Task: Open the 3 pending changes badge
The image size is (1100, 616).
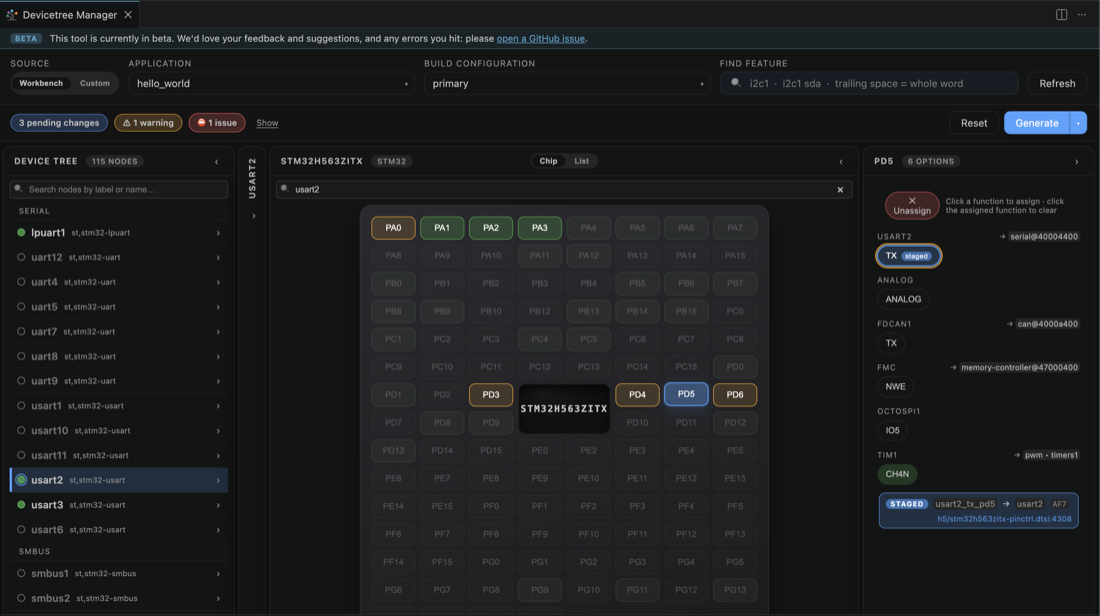Action: tap(59, 123)
